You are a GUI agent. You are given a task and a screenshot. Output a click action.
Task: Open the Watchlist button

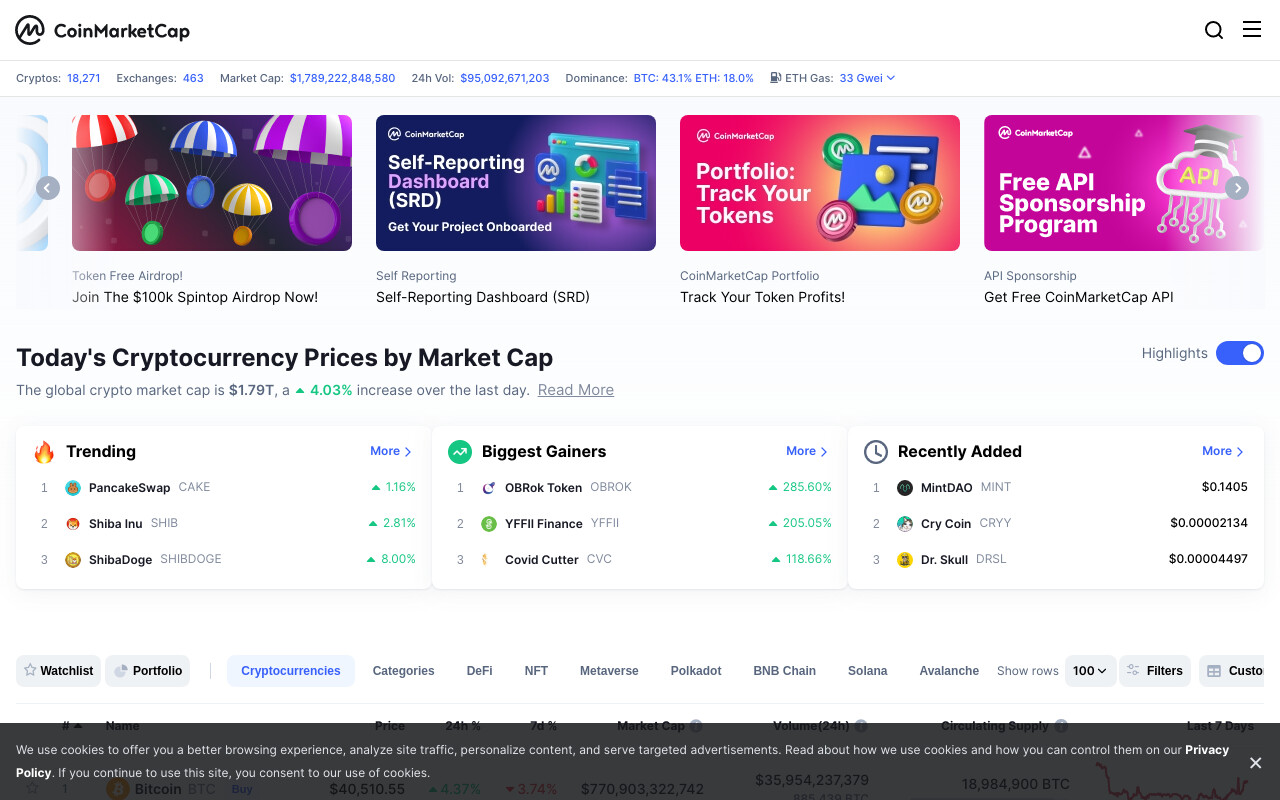pos(59,671)
